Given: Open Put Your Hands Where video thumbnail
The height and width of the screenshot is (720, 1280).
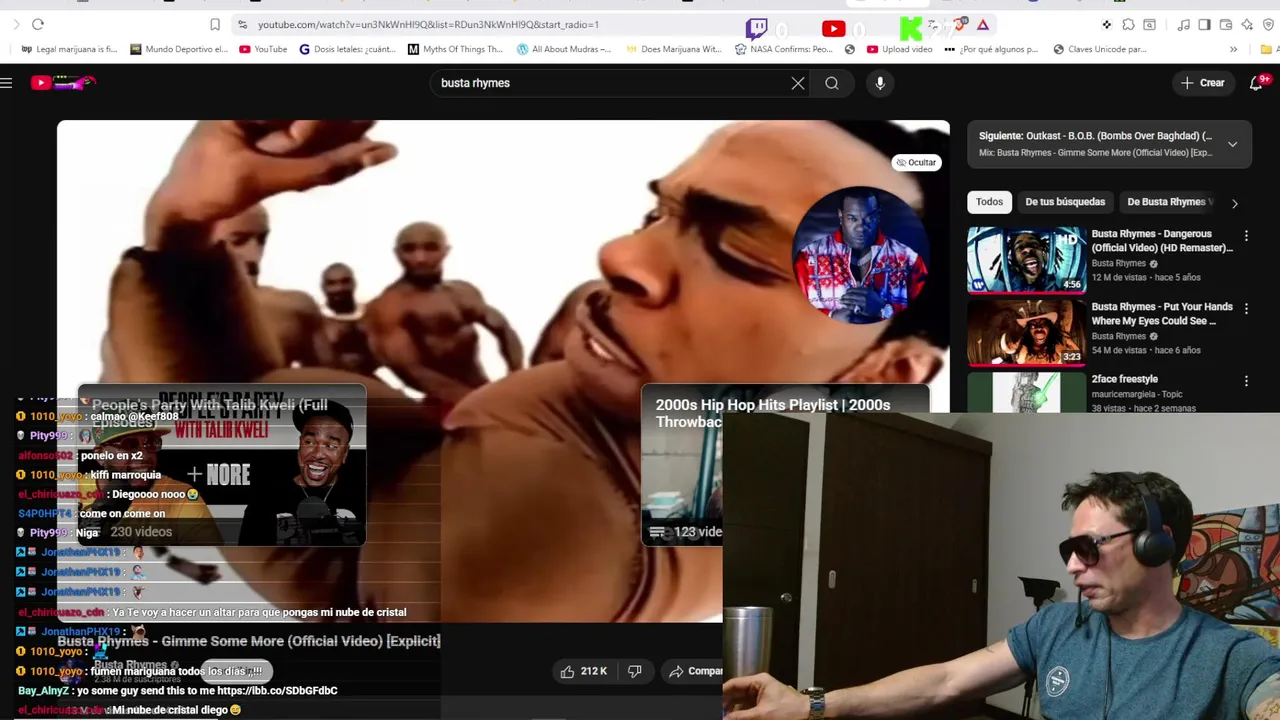Looking at the screenshot, I should [x=1026, y=333].
